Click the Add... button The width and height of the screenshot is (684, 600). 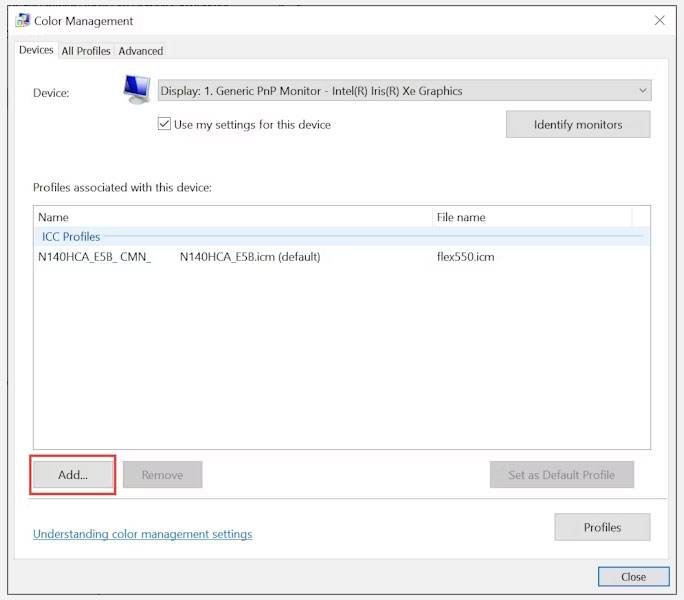pyautogui.click(x=73, y=475)
